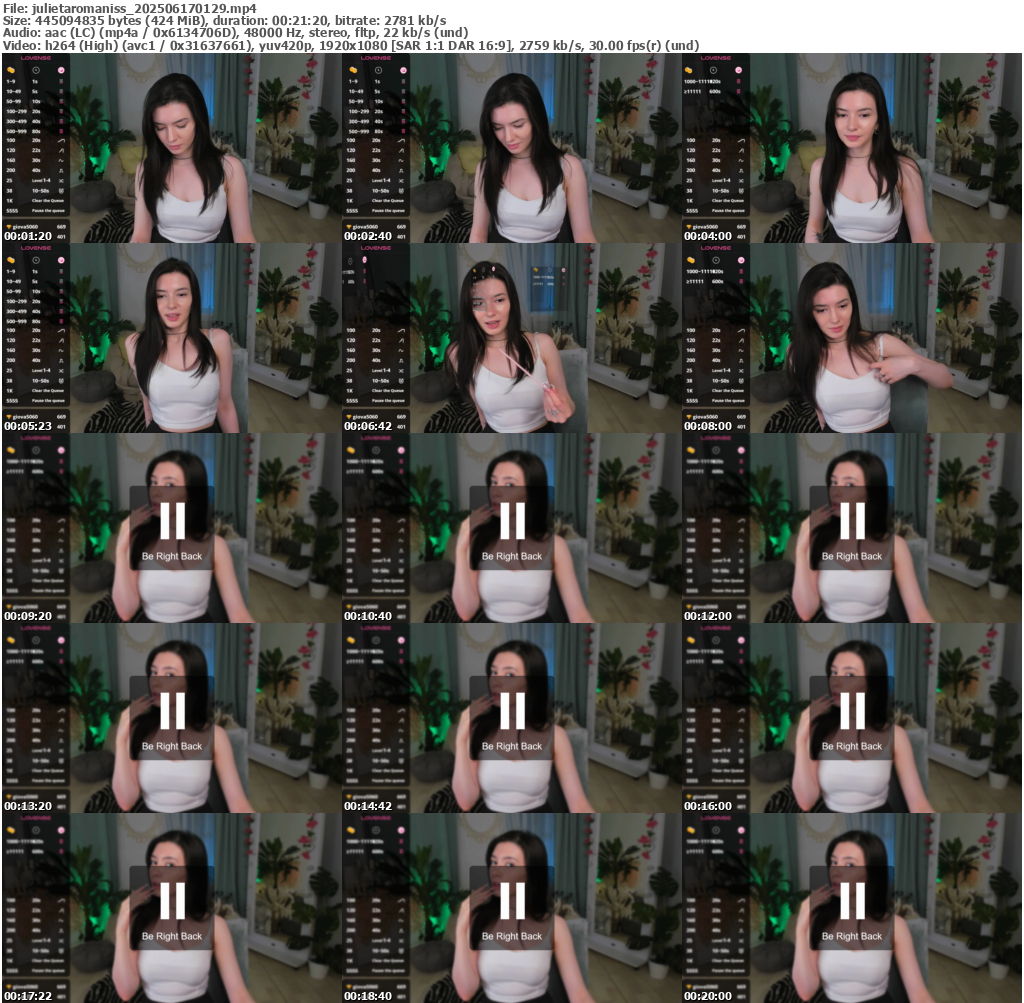Screen dimensions: 1024x1003
Task: Click the file name text in the header
Action: (x=130, y=8)
